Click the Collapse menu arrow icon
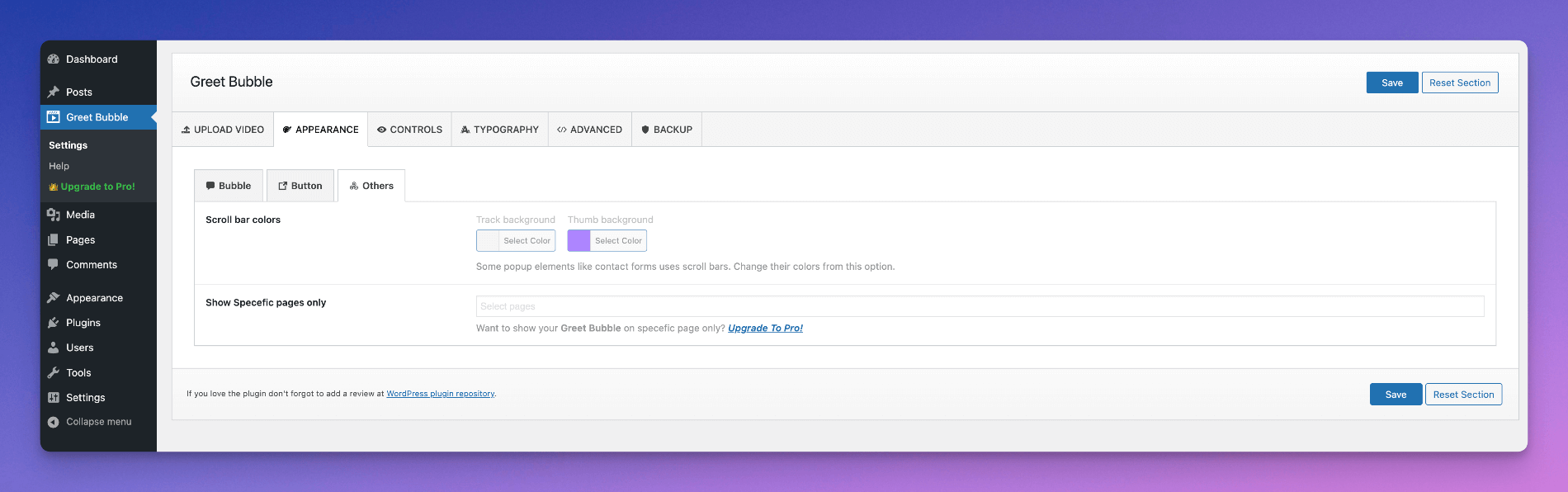Image resolution: width=1568 pixels, height=492 pixels. tap(54, 422)
